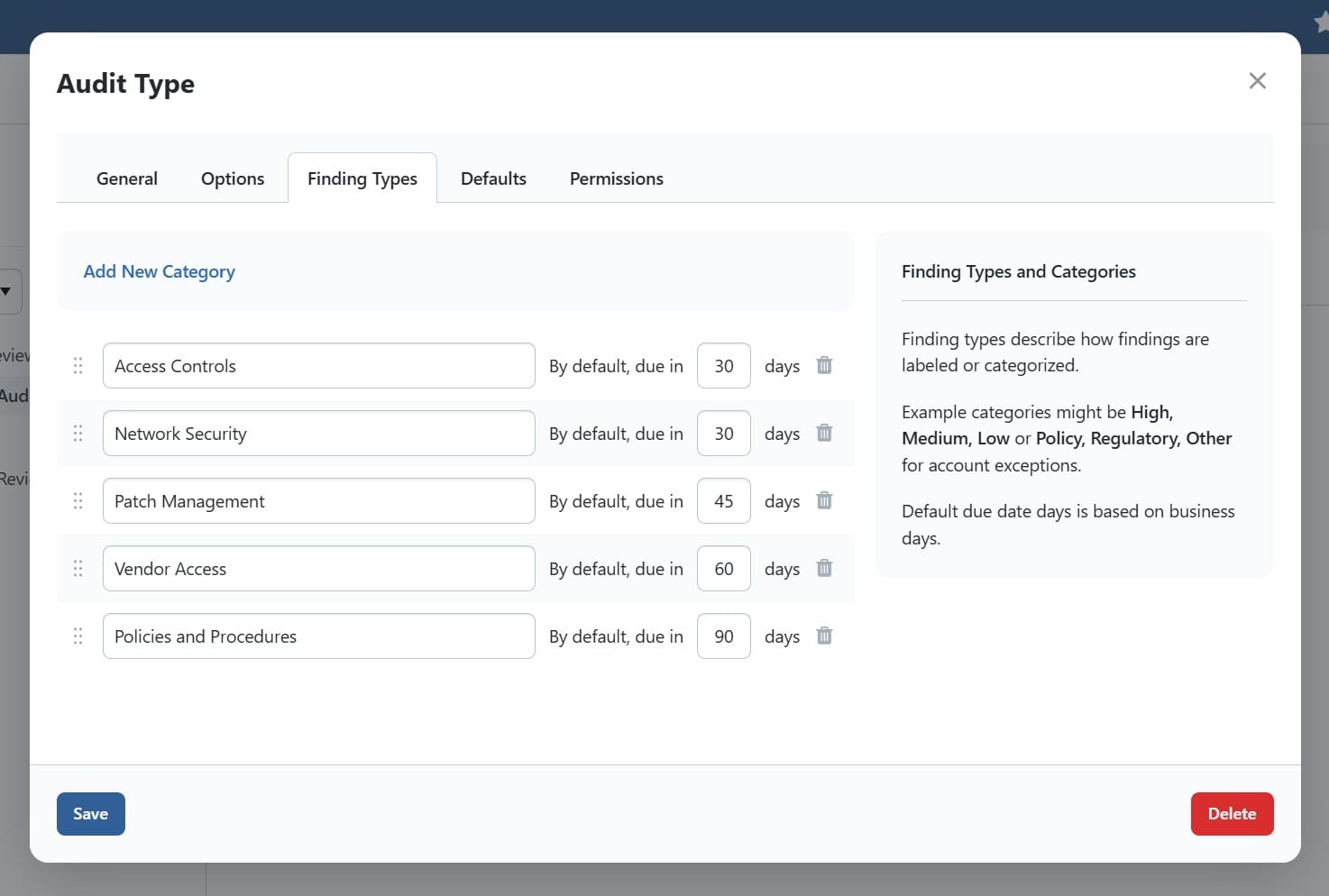1329x896 pixels.
Task: Edit the Patch Management name field
Action: (319, 500)
